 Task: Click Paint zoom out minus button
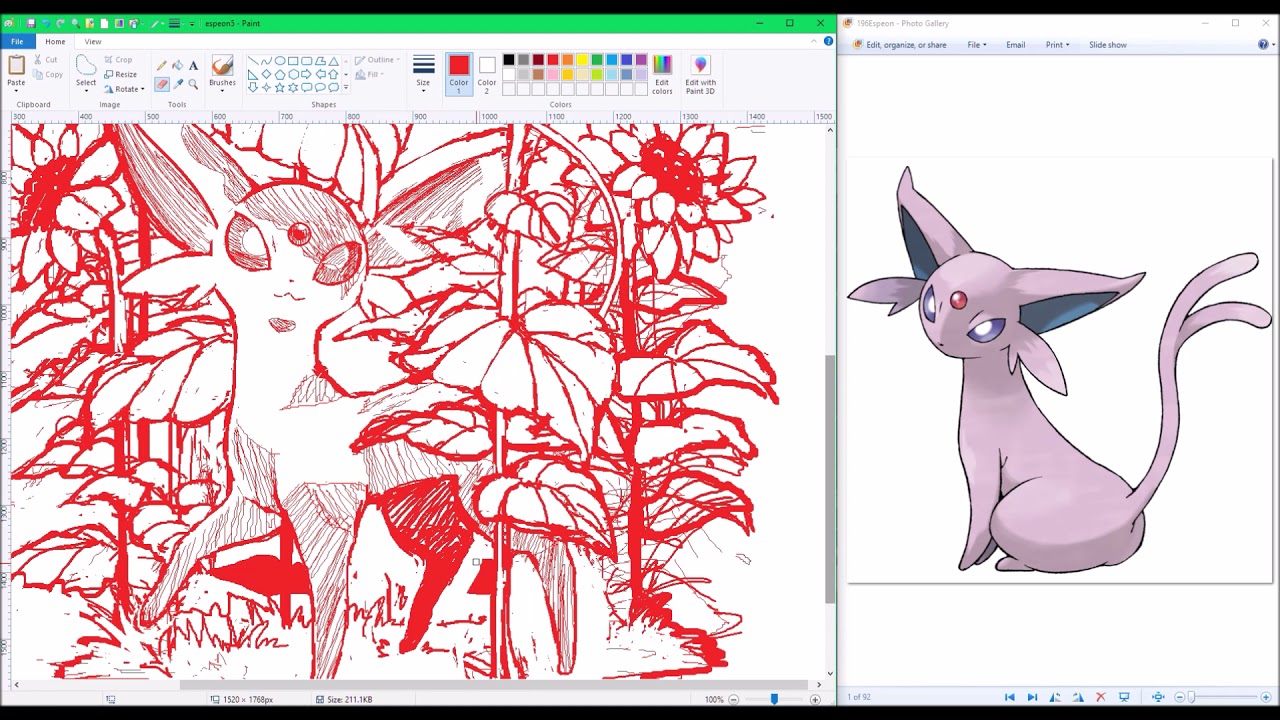[x=733, y=699]
